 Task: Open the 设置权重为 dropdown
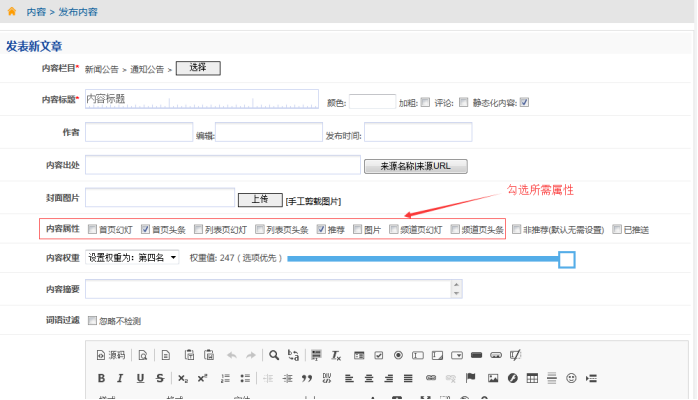click(132, 258)
